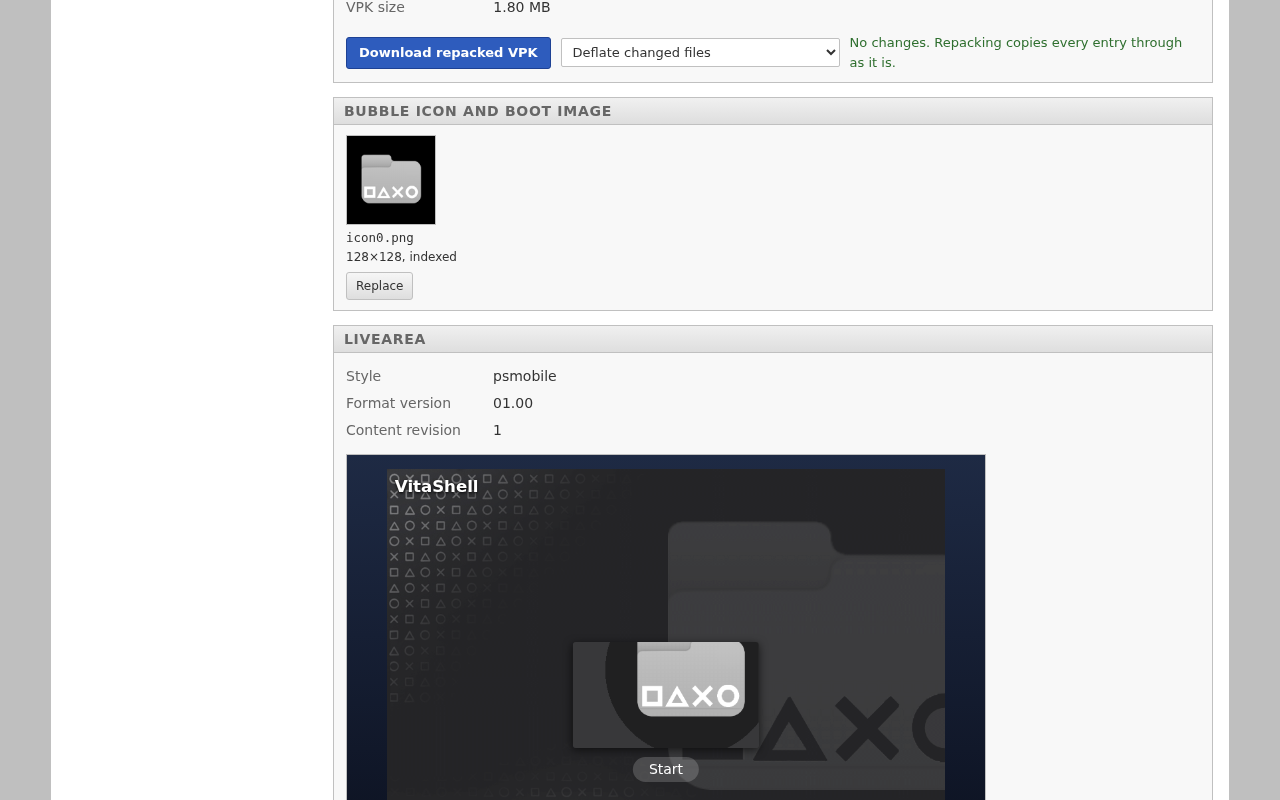Screen dimensions: 1280x800
Task: Click the Style label
Action: [x=363, y=376]
